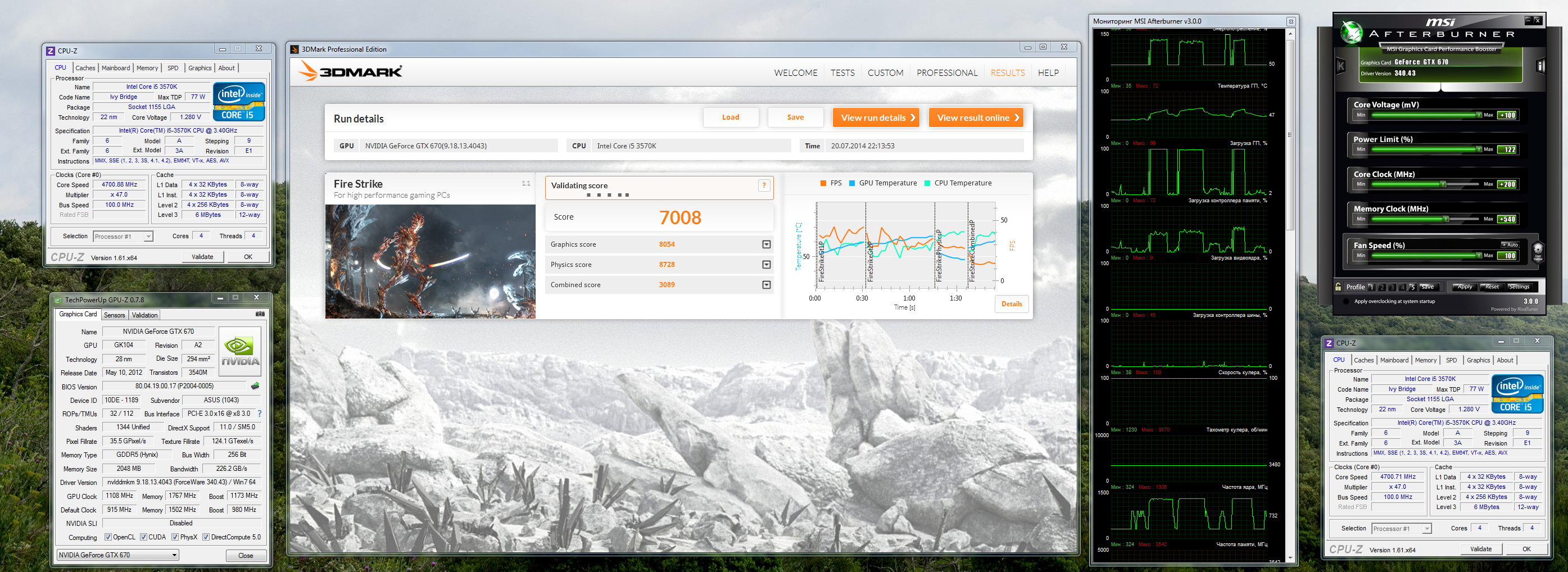Click the Afterburner profile padlock icon

pyautogui.click(x=1338, y=287)
